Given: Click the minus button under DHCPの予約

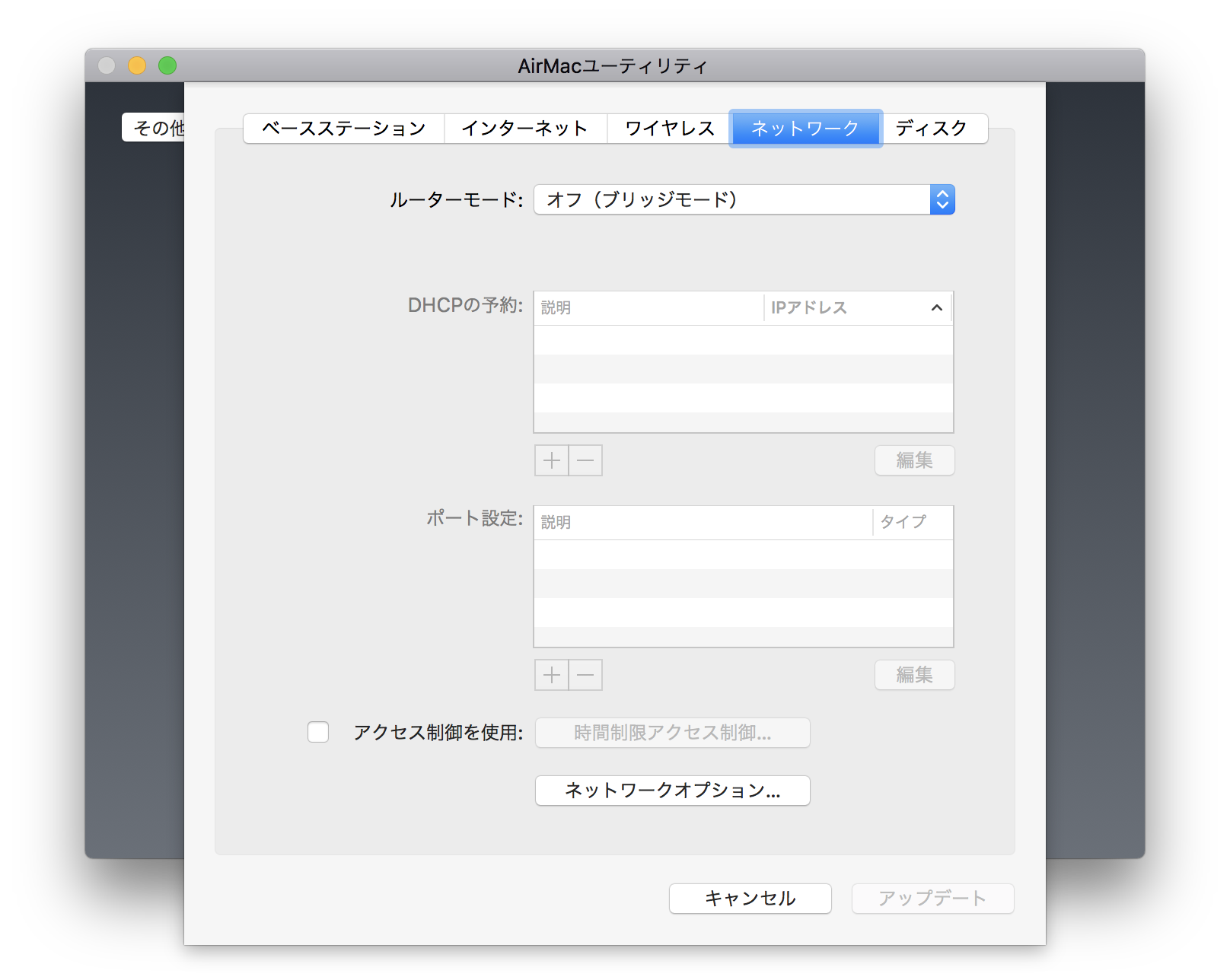Looking at the screenshot, I should point(585,460).
